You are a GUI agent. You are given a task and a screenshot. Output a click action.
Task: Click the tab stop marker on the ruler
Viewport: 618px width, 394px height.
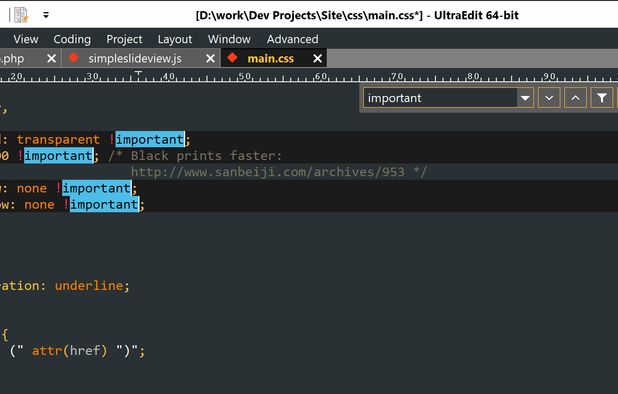138,74
